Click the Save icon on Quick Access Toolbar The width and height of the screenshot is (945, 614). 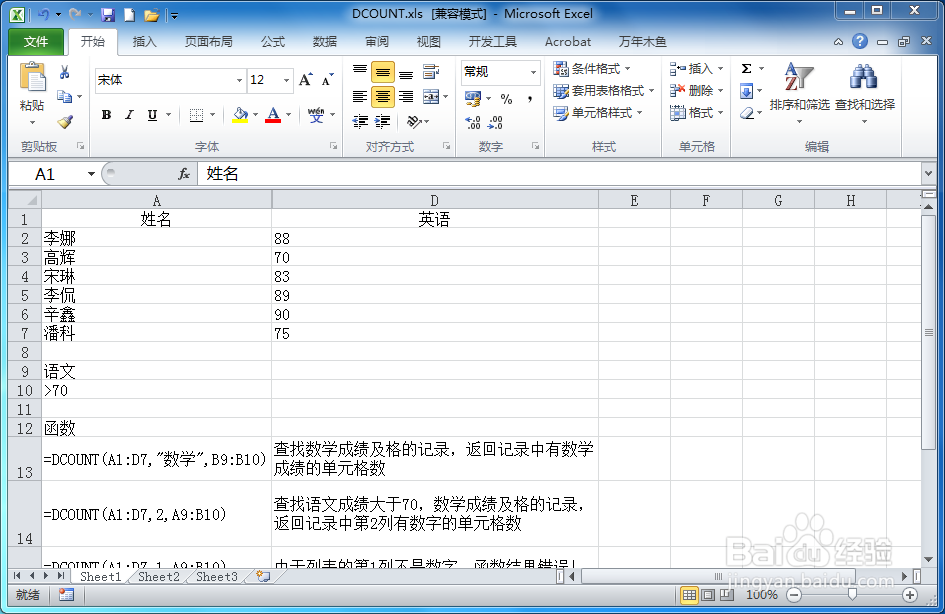(x=108, y=13)
